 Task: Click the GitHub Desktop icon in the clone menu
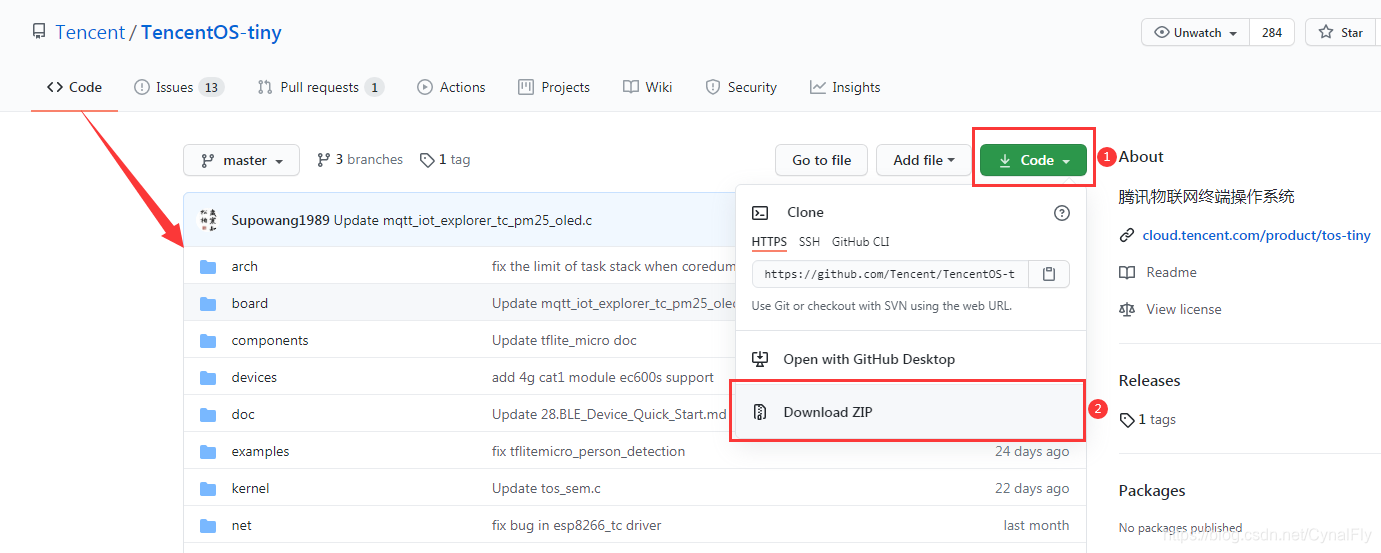tap(760, 359)
